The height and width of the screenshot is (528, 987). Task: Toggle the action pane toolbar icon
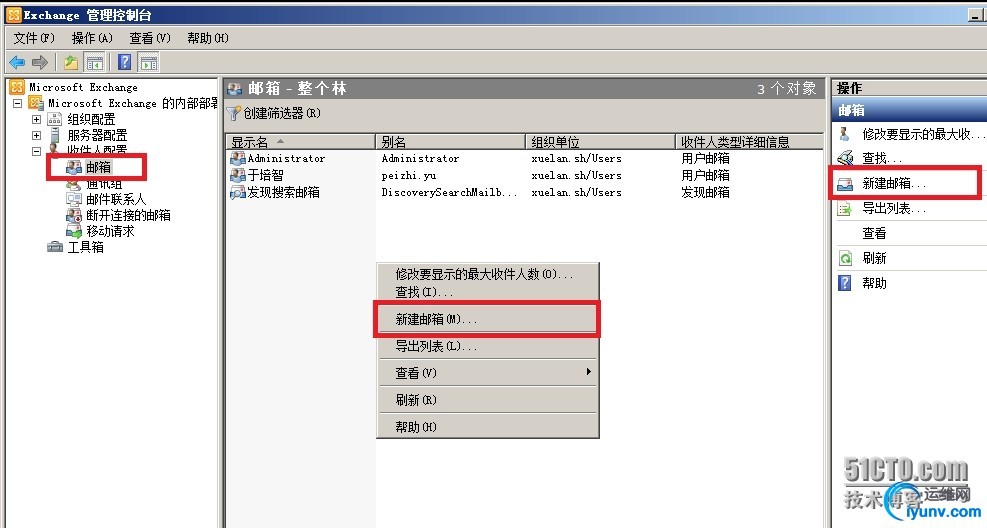click(x=149, y=62)
